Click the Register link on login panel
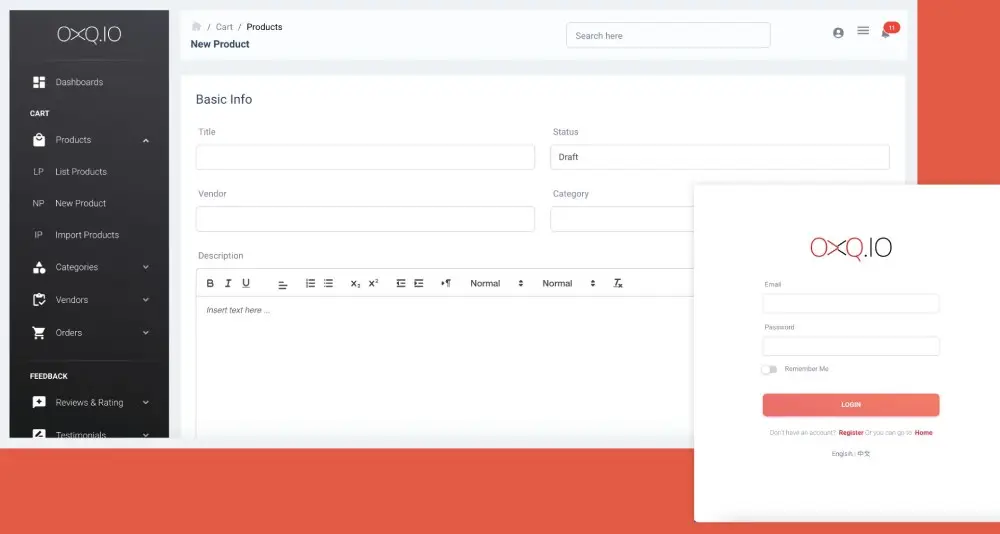Image resolution: width=1000 pixels, height=534 pixels. point(851,433)
